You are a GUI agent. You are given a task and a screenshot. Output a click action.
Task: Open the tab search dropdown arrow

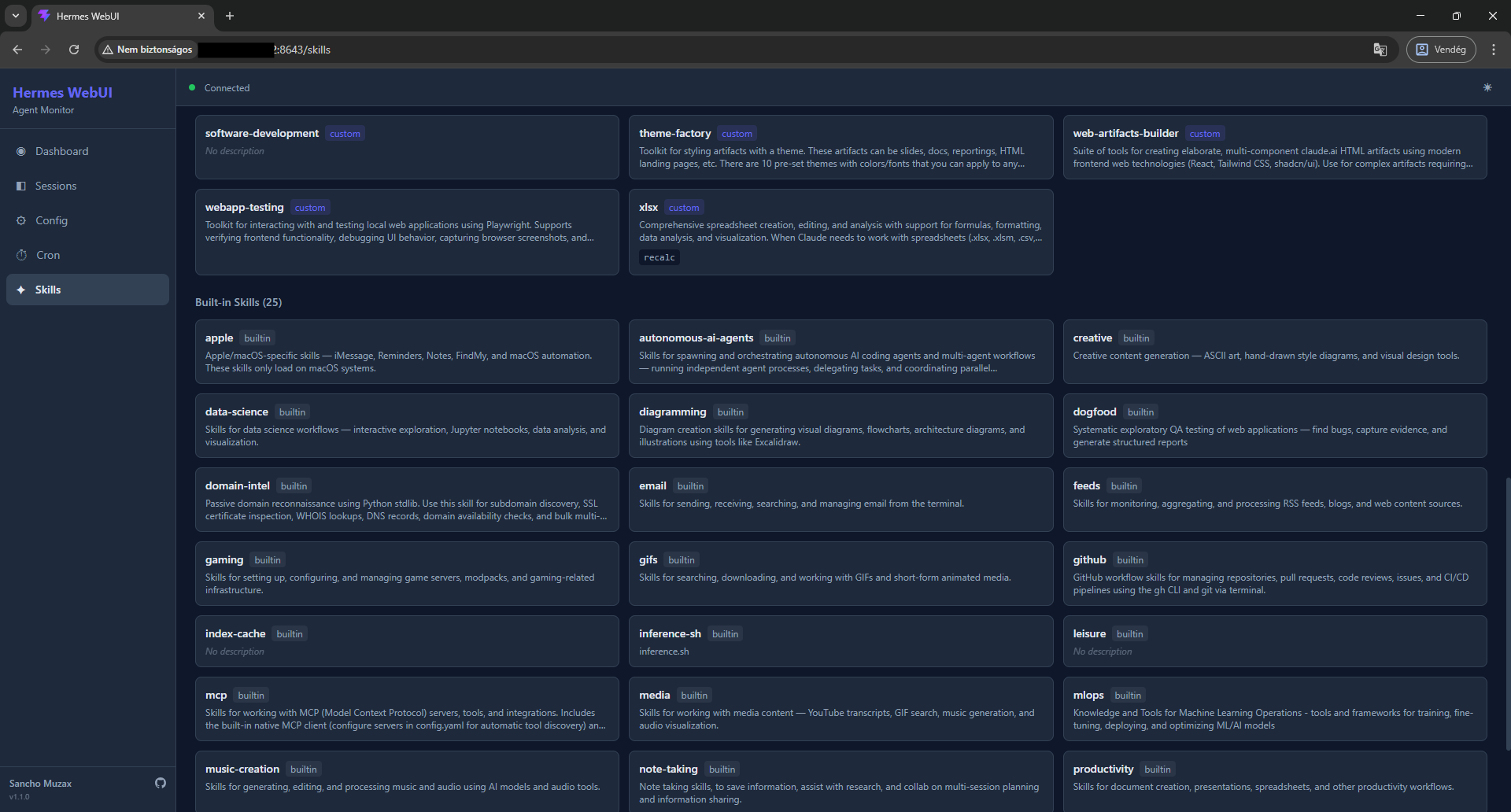coord(15,16)
